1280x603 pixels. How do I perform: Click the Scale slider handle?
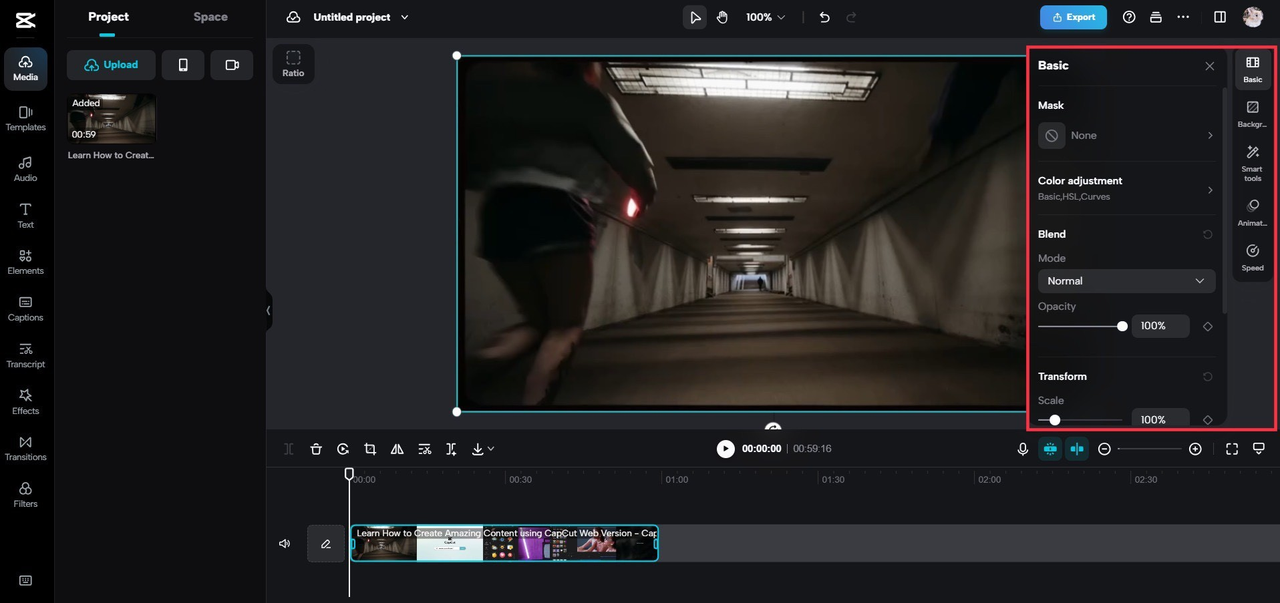click(x=1054, y=420)
